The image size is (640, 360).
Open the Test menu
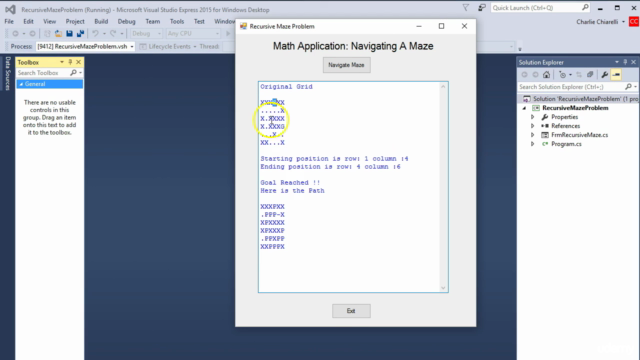tap(199, 21)
